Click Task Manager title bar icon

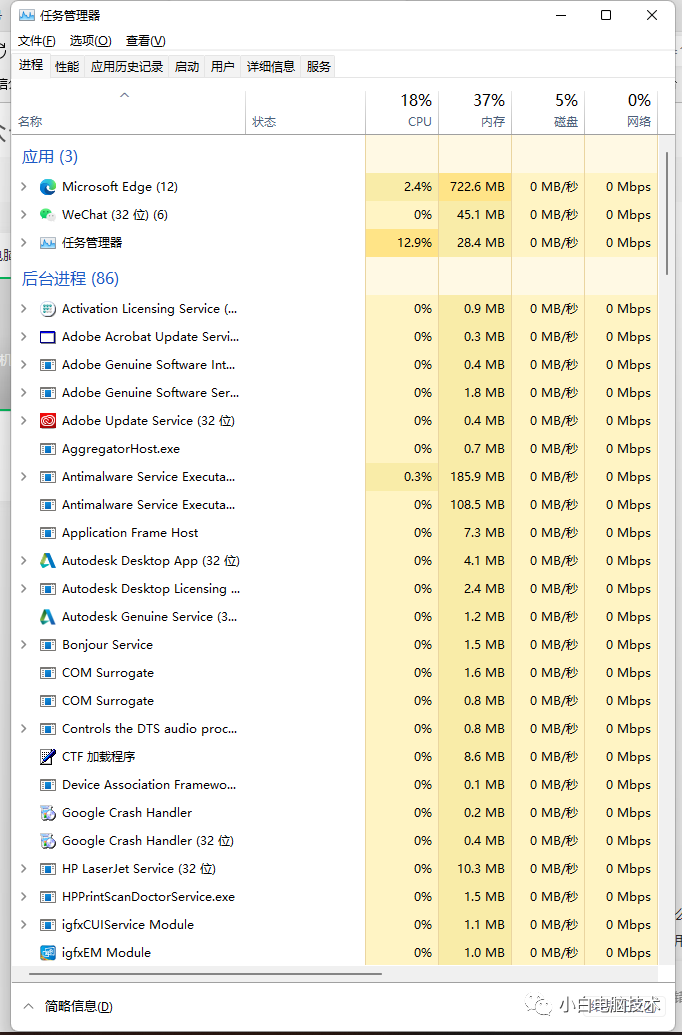click(x=27, y=15)
